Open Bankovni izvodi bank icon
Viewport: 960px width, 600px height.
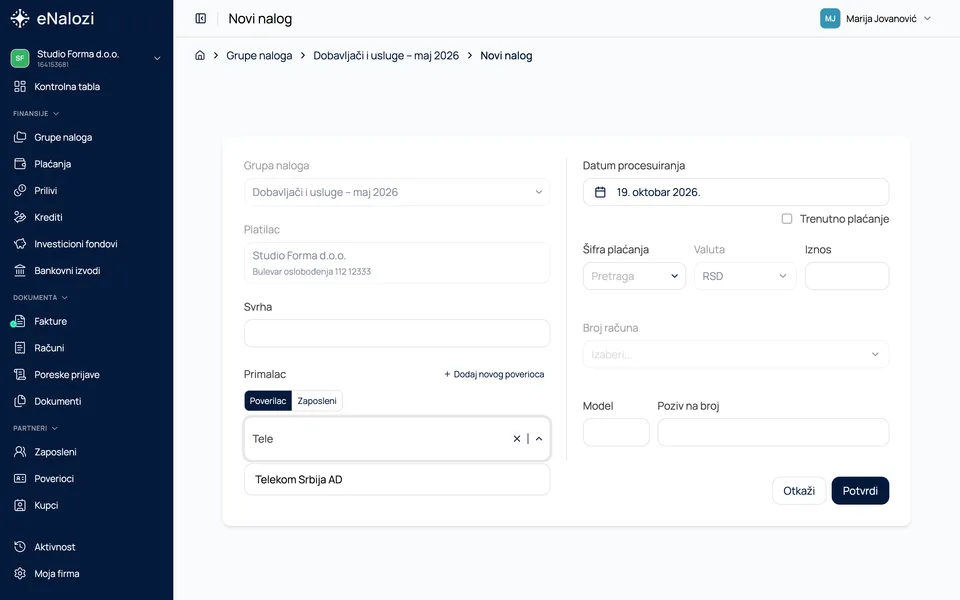(x=20, y=270)
